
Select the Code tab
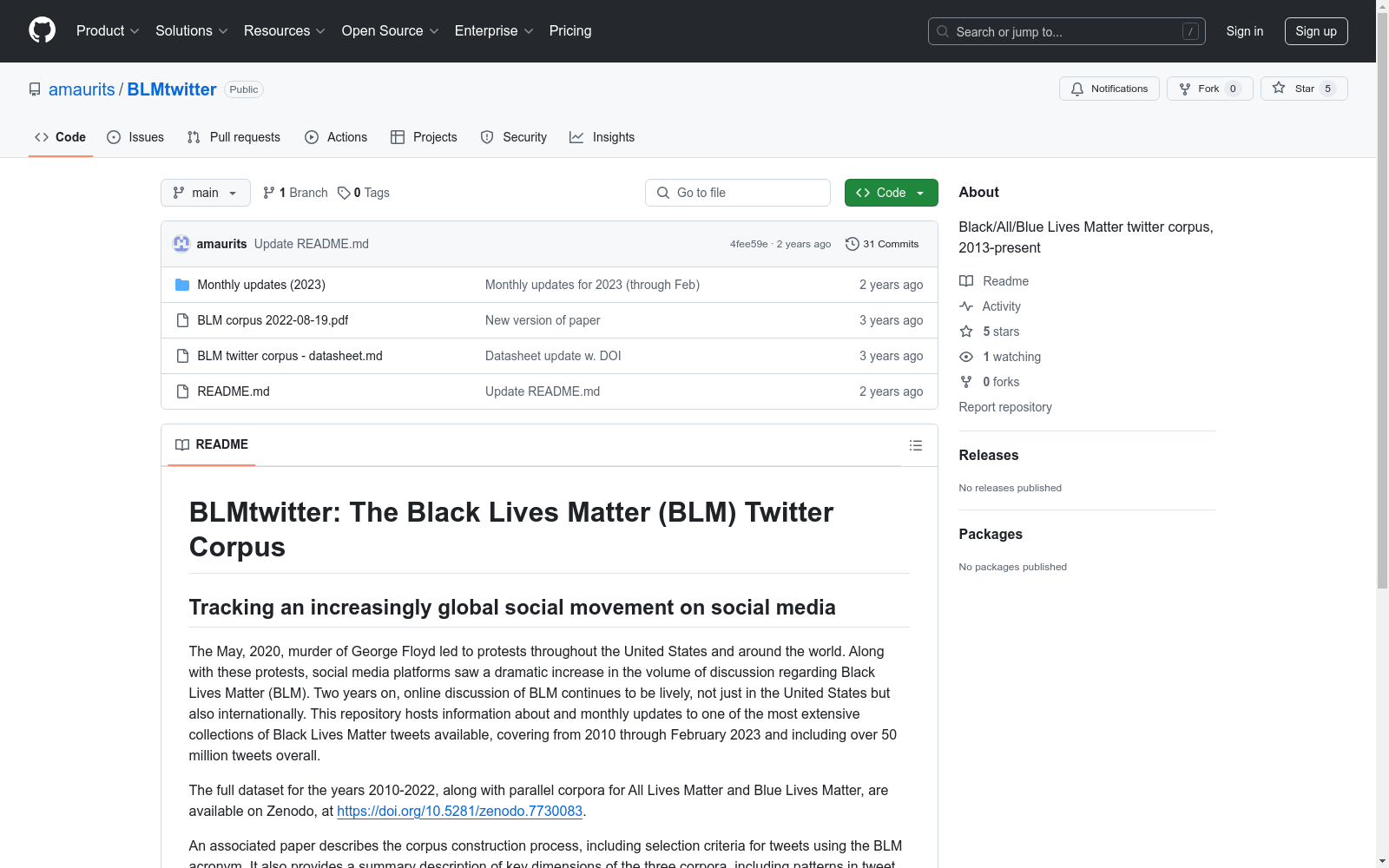pos(61,137)
